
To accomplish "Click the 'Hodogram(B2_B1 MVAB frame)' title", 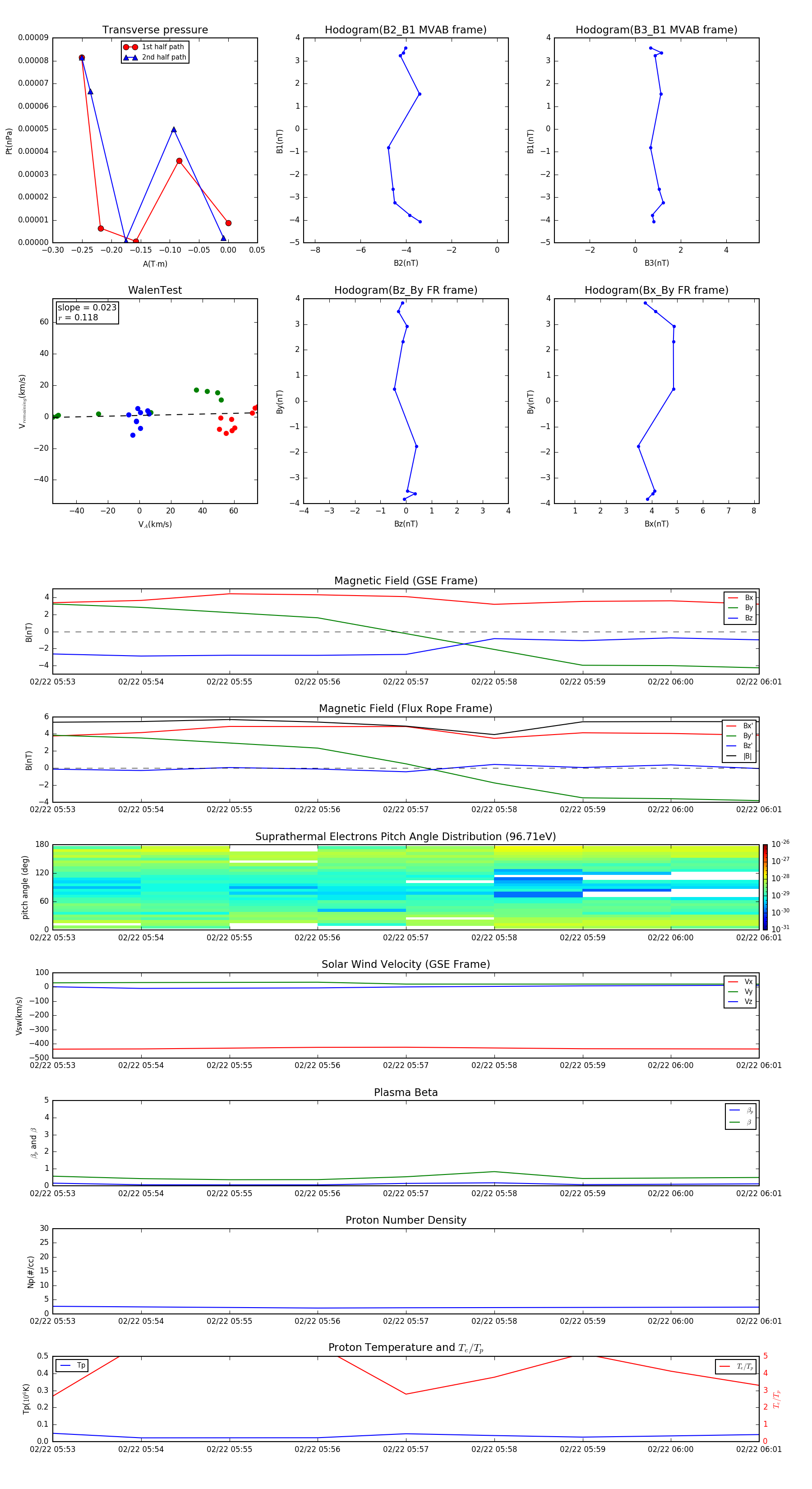I will click(x=406, y=30).
